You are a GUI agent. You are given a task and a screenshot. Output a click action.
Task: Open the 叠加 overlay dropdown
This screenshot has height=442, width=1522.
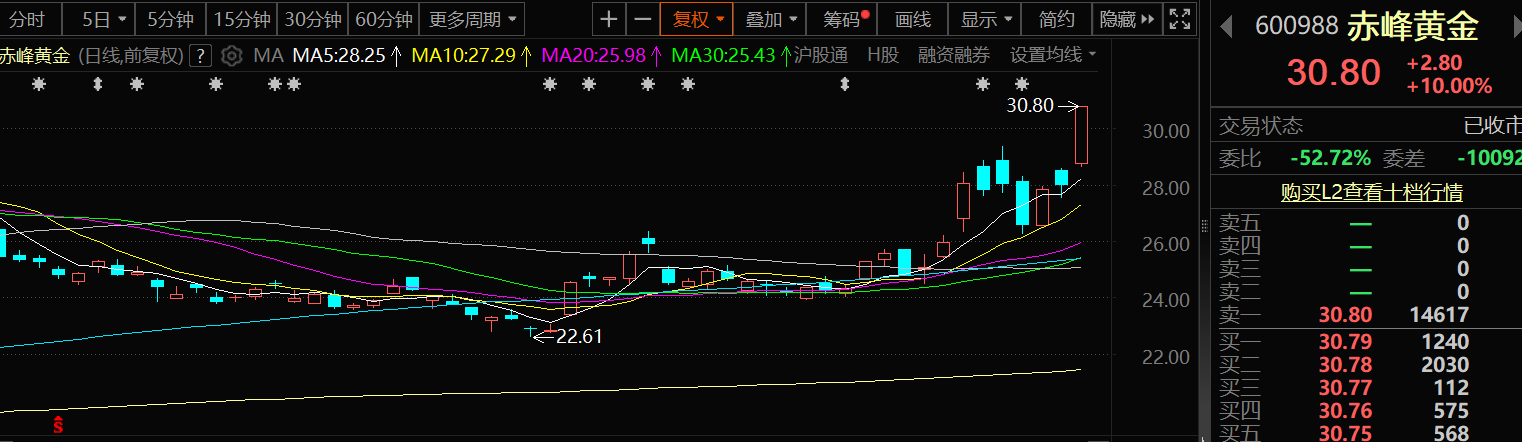[x=771, y=18]
